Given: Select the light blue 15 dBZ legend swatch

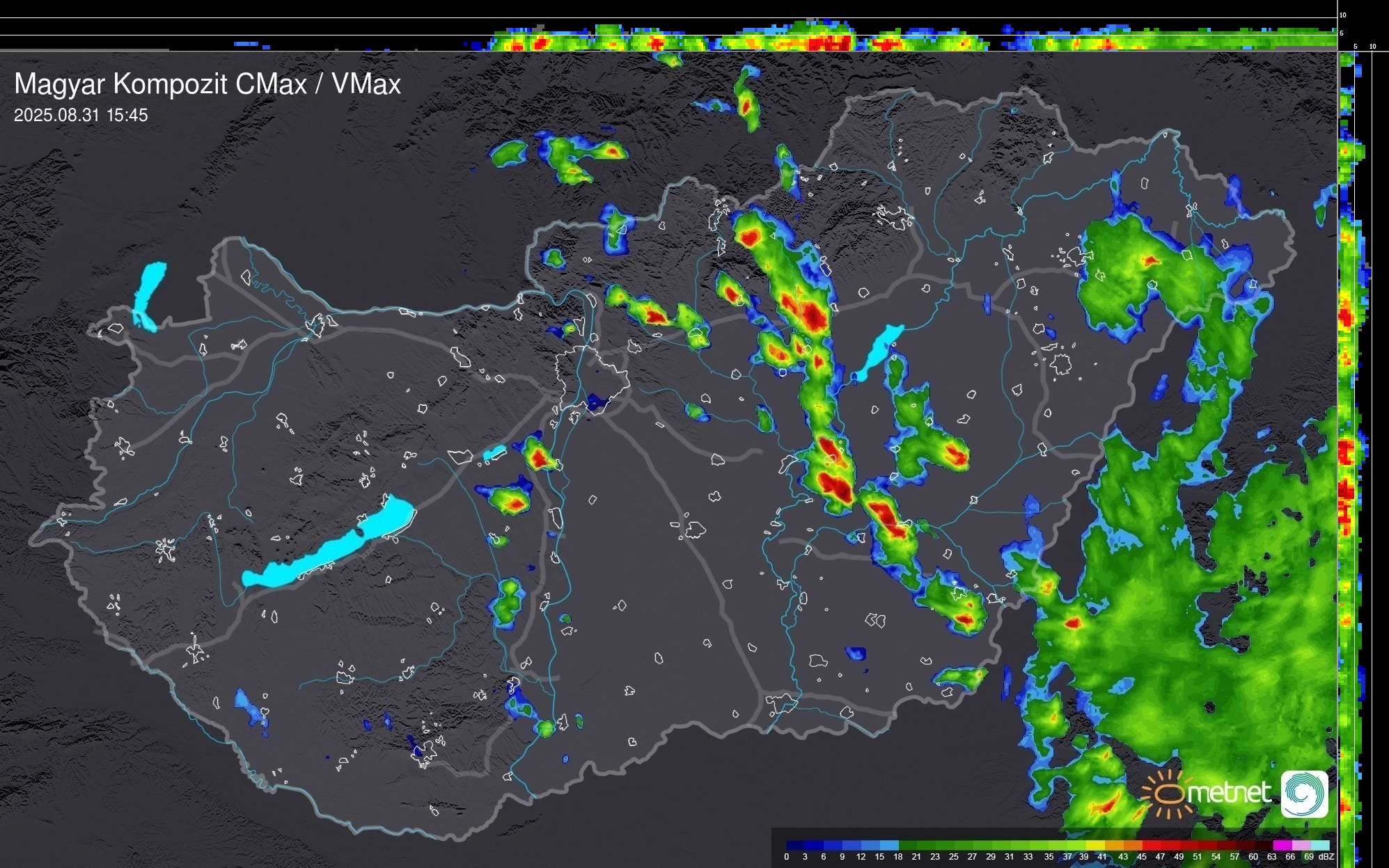Looking at the screenshot, I should click(888, 845).
